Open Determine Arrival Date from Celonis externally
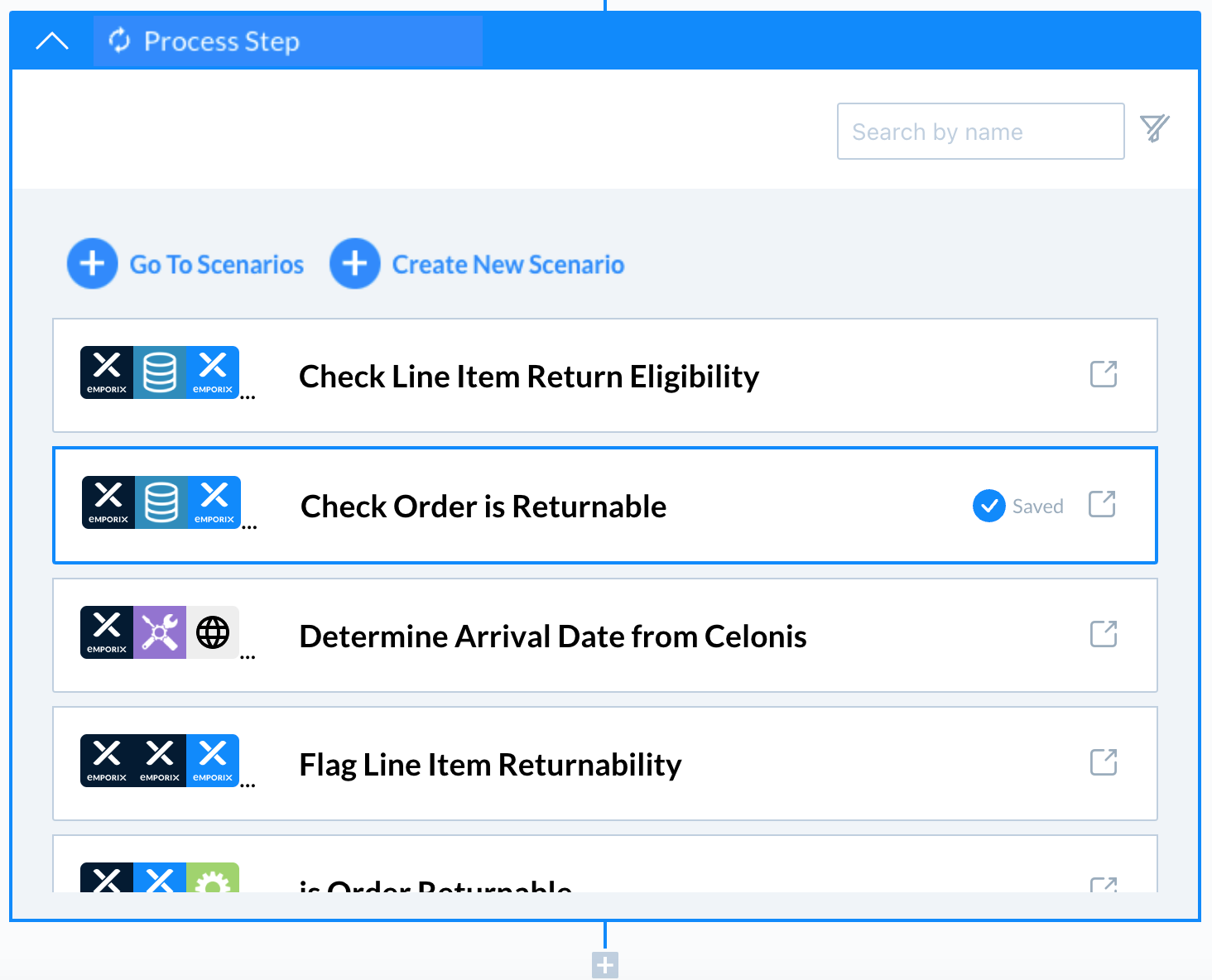Image resolution: width=1212 pixels, height=980 pixels. 1103,634
